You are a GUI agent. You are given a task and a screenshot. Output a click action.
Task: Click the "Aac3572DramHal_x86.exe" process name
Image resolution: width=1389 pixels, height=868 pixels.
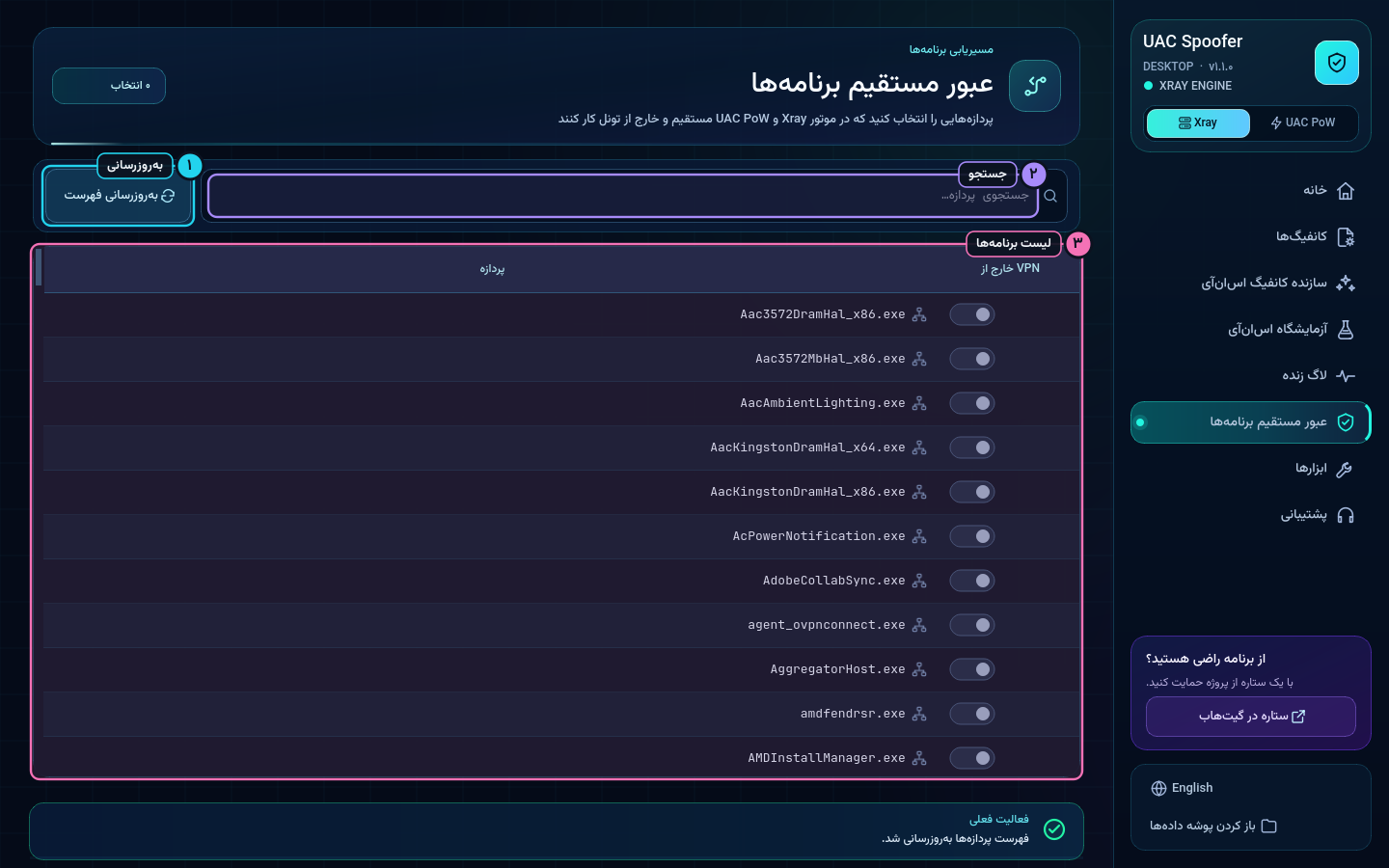(823, 314)
